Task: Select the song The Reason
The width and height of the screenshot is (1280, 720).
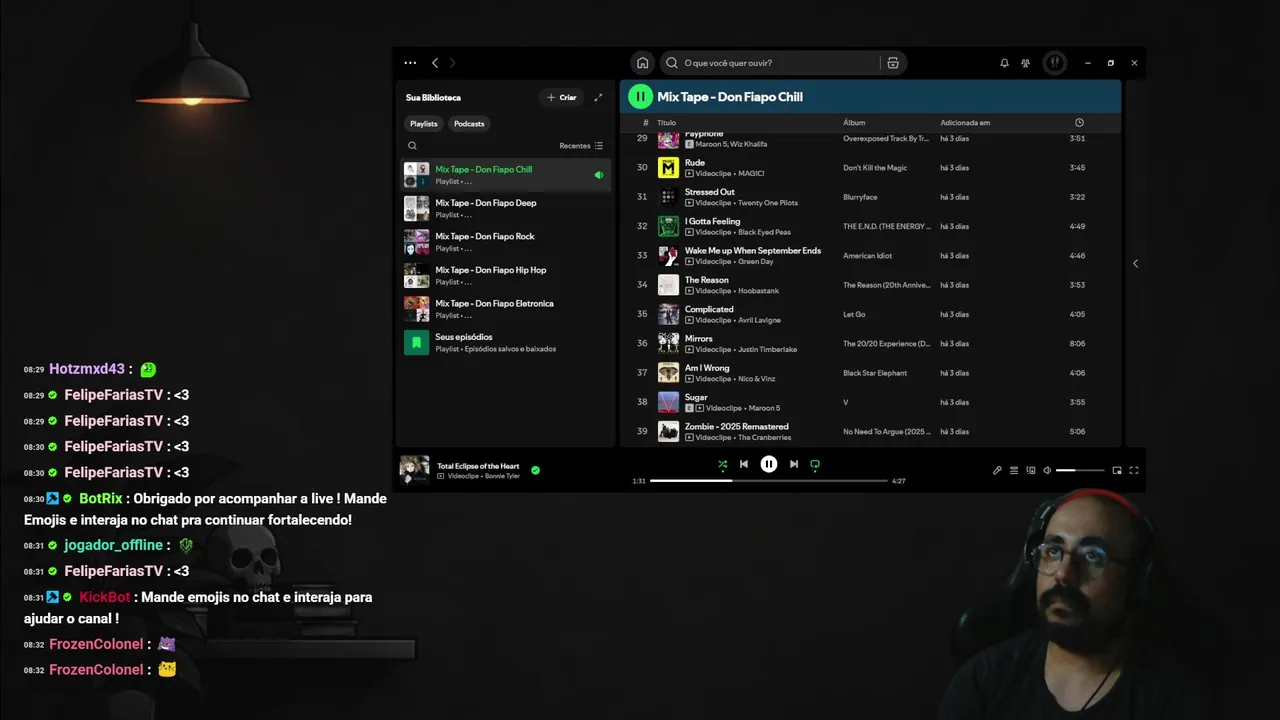Action: click(870, 285)
